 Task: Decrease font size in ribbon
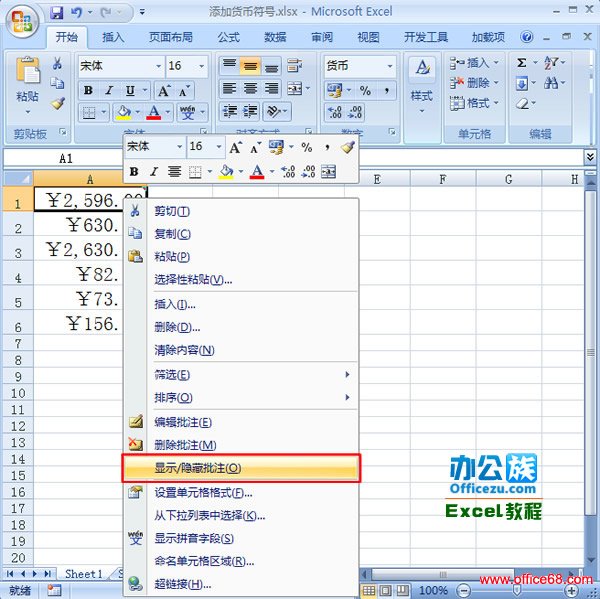tap(184, 91)
